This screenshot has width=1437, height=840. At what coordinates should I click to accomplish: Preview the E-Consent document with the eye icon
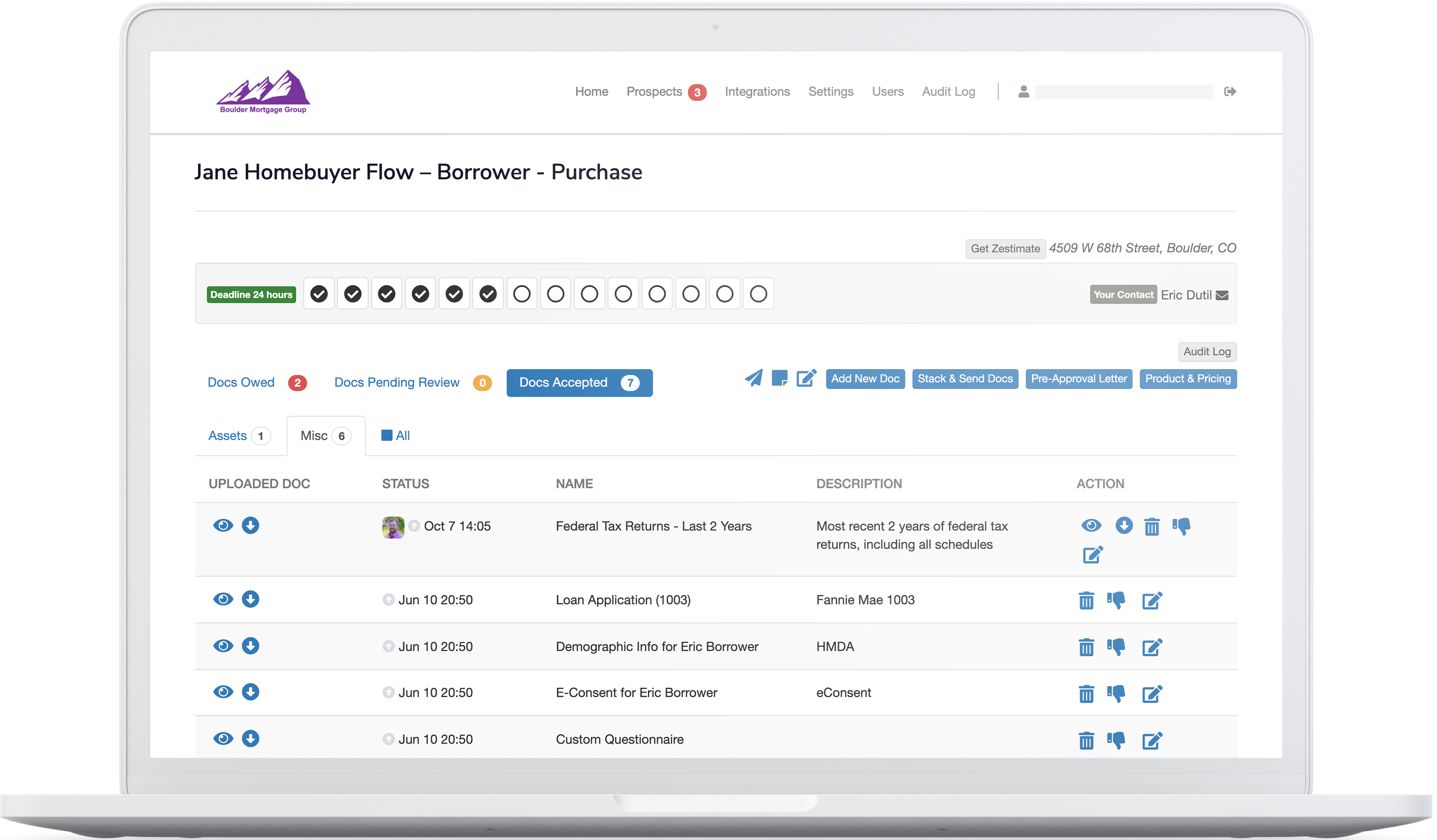[x=223, y=692]
